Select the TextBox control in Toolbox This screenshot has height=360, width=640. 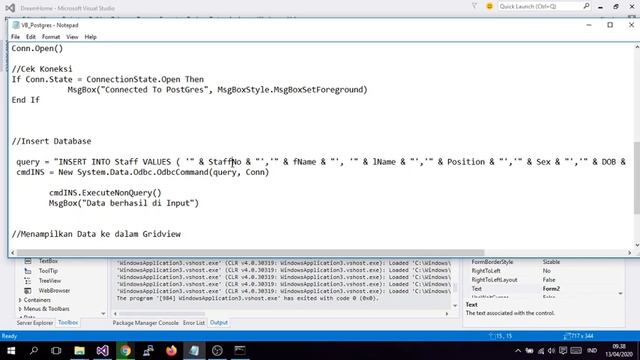48,261
